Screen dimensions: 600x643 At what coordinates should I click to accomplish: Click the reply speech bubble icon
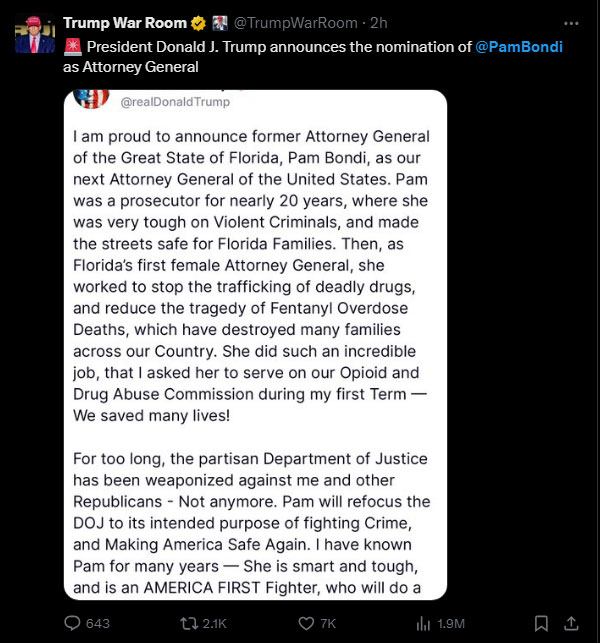(72, 623)
